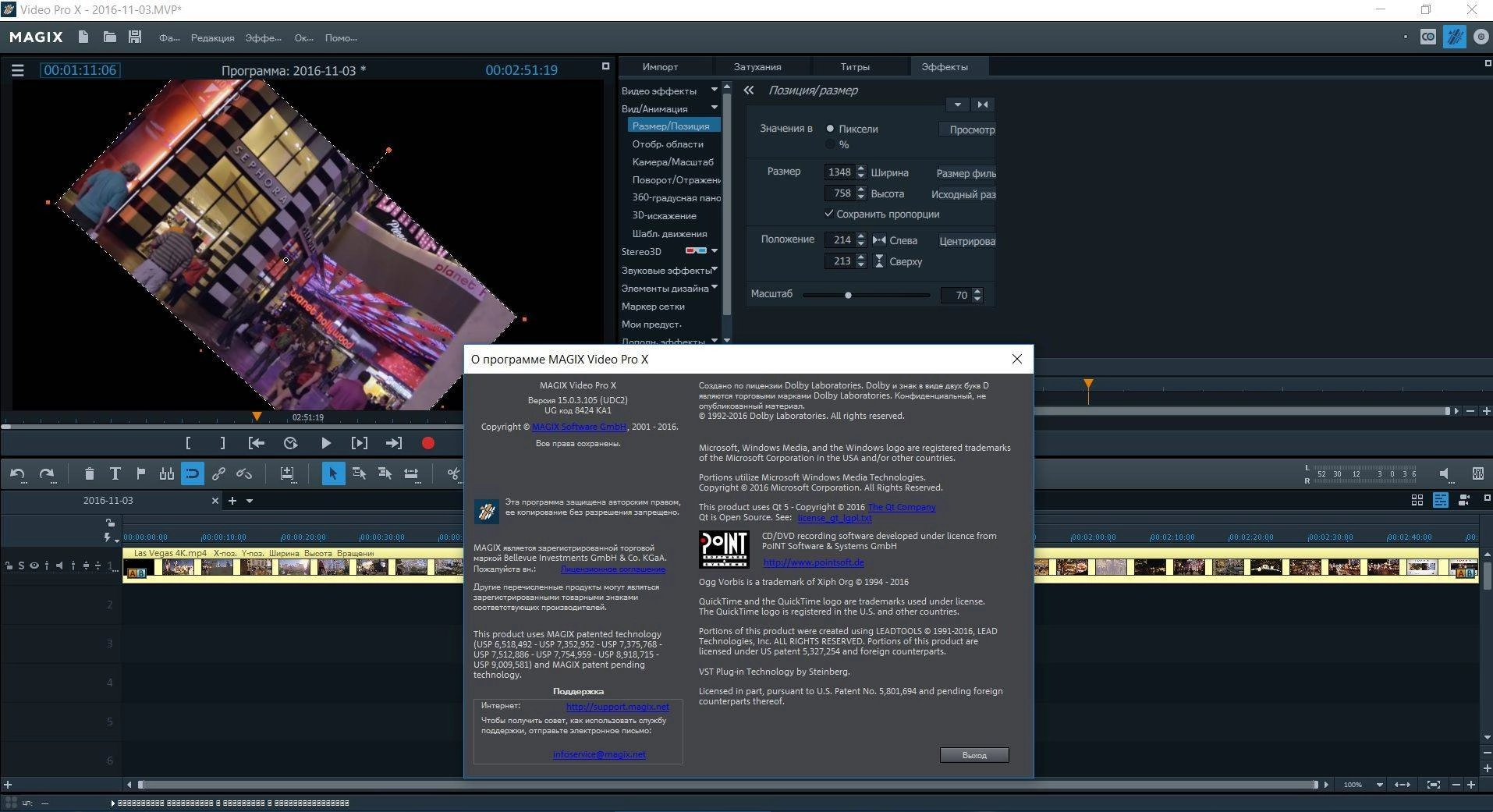
Task: Click the infoservice@magix.net email link
Action: point(599,754)
